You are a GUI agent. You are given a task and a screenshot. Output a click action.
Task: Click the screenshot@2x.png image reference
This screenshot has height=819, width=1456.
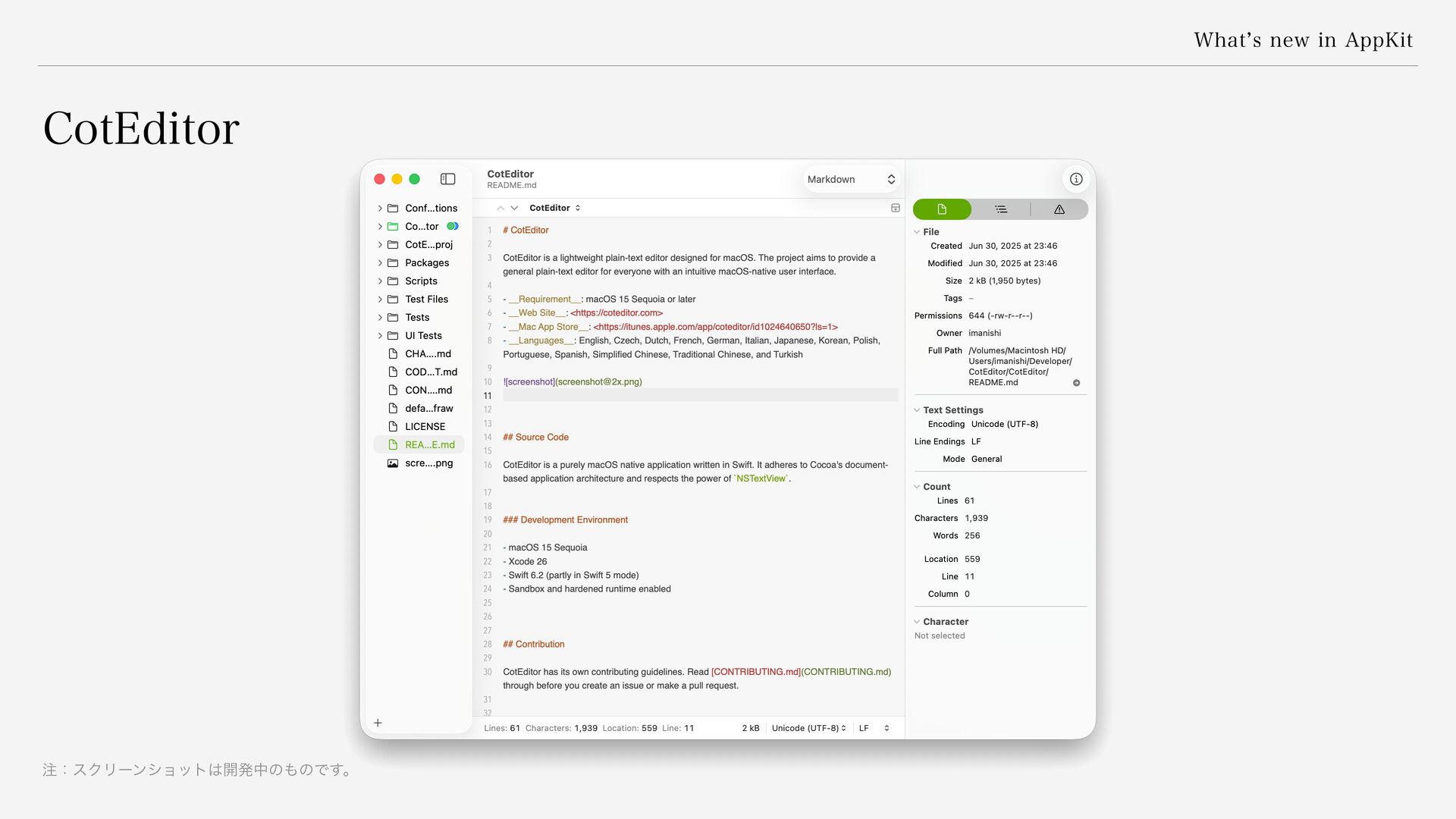pyautogui.click(x=599, y=382)
